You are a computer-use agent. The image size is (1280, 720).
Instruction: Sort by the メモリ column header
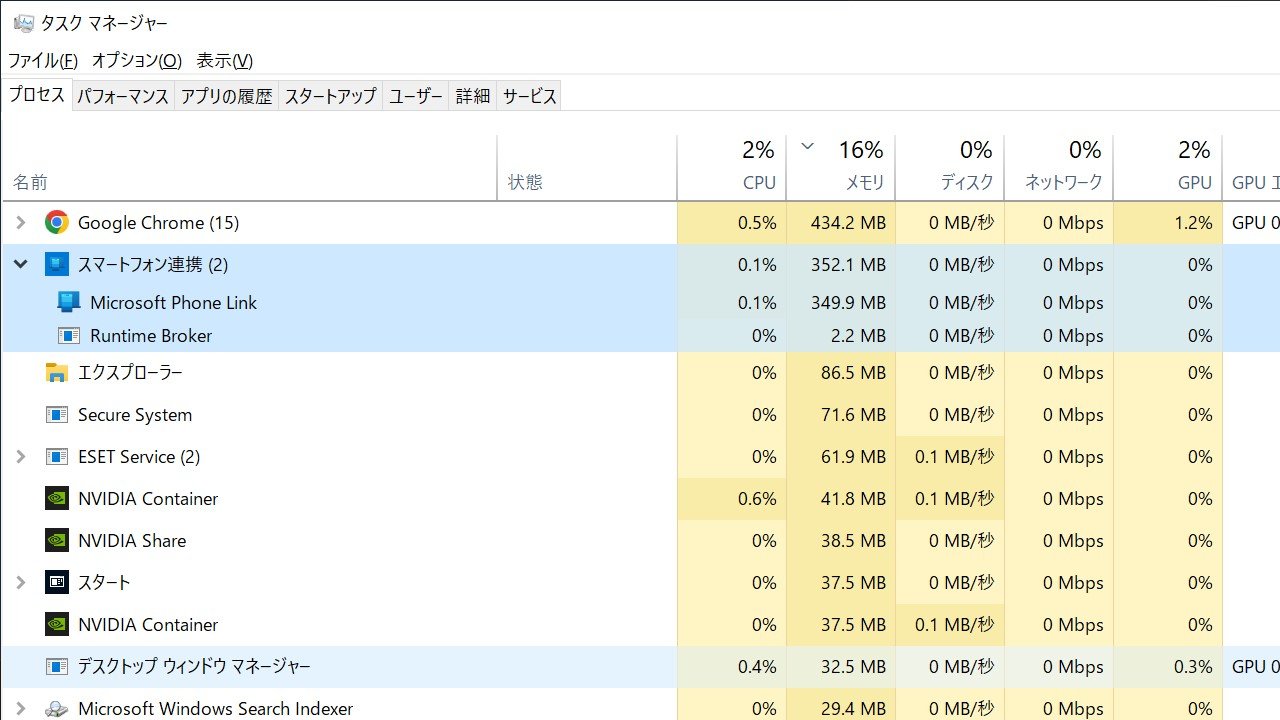(841, 168)
